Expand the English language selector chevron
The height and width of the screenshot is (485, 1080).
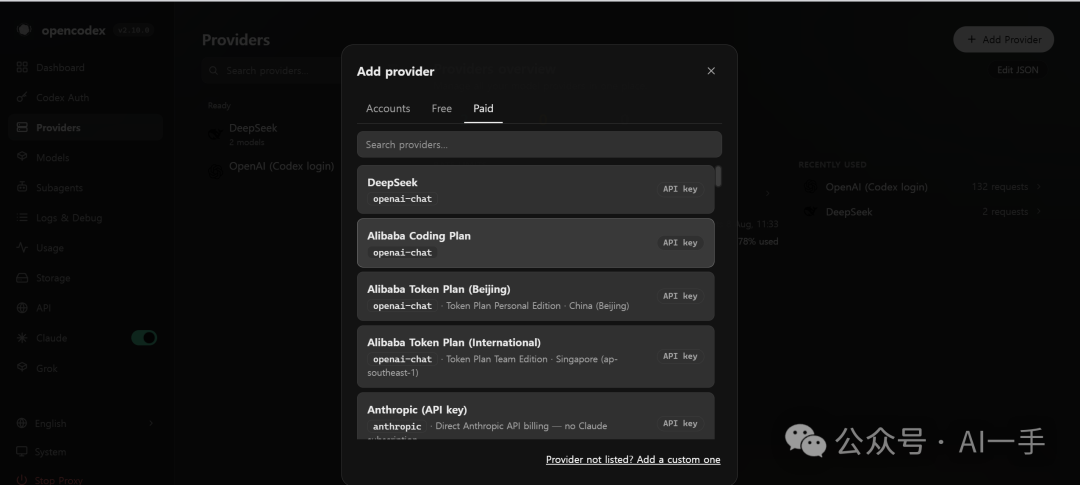click(x=151, y=423)
